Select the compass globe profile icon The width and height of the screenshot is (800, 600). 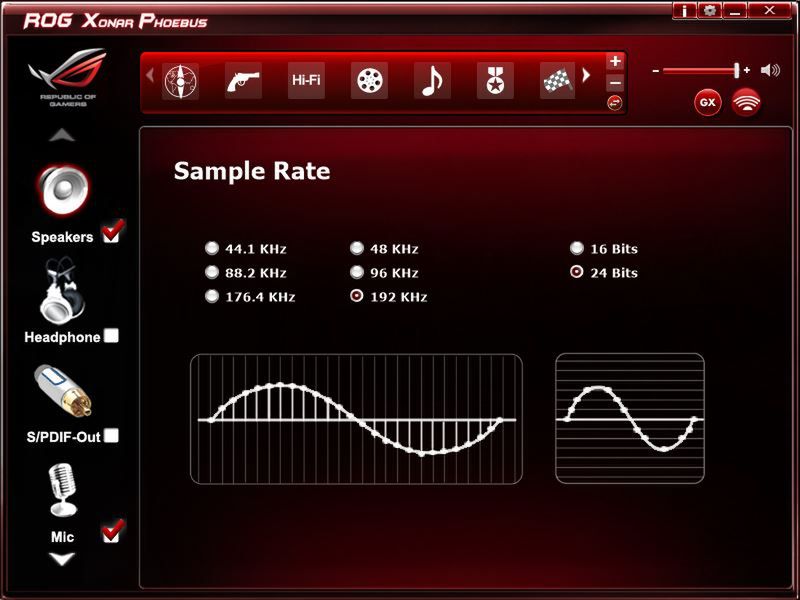[x=181, y=81]
